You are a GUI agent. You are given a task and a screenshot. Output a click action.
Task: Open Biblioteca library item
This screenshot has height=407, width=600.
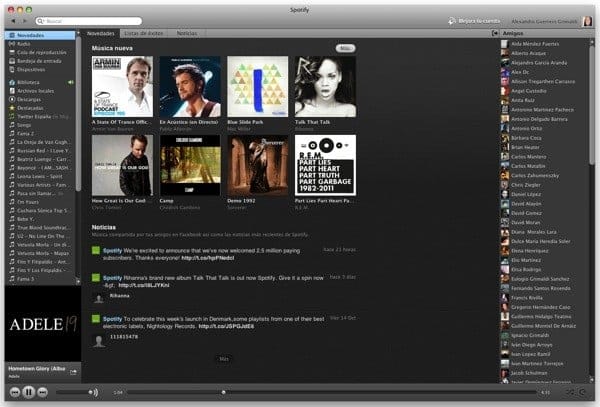tap(40, 82)
